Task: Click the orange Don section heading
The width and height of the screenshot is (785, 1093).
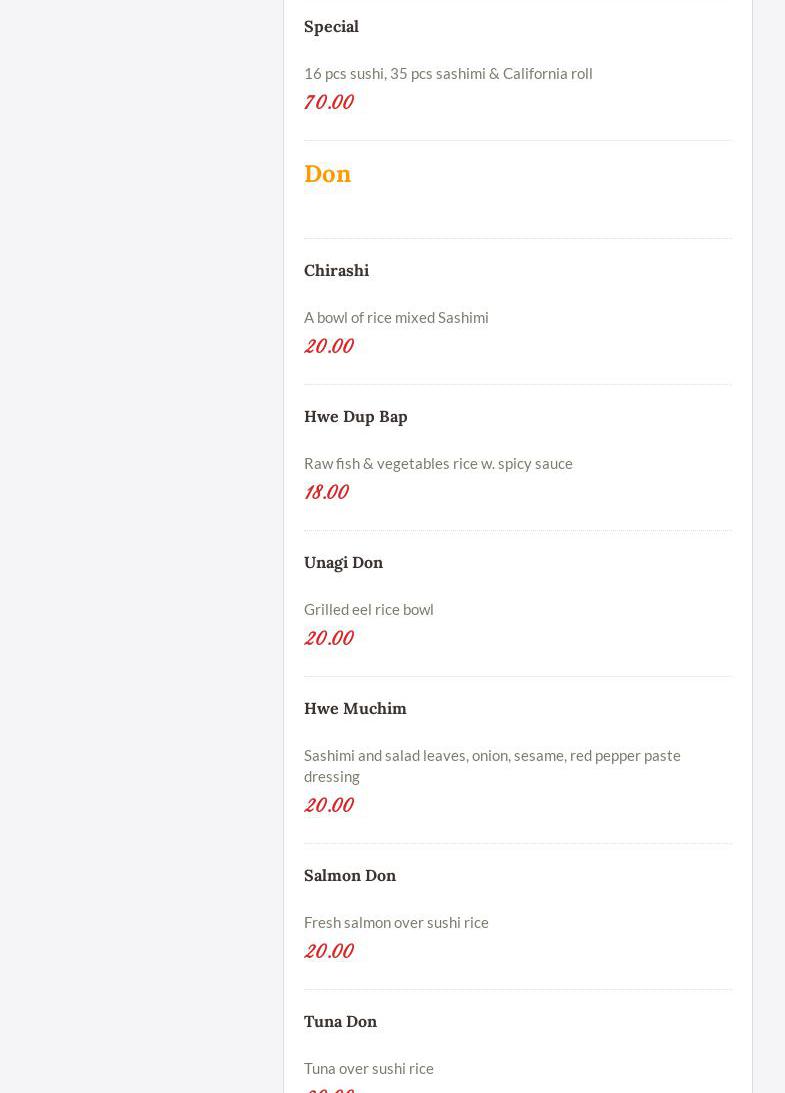Action: pyautogui.click(x=327, y=173)
